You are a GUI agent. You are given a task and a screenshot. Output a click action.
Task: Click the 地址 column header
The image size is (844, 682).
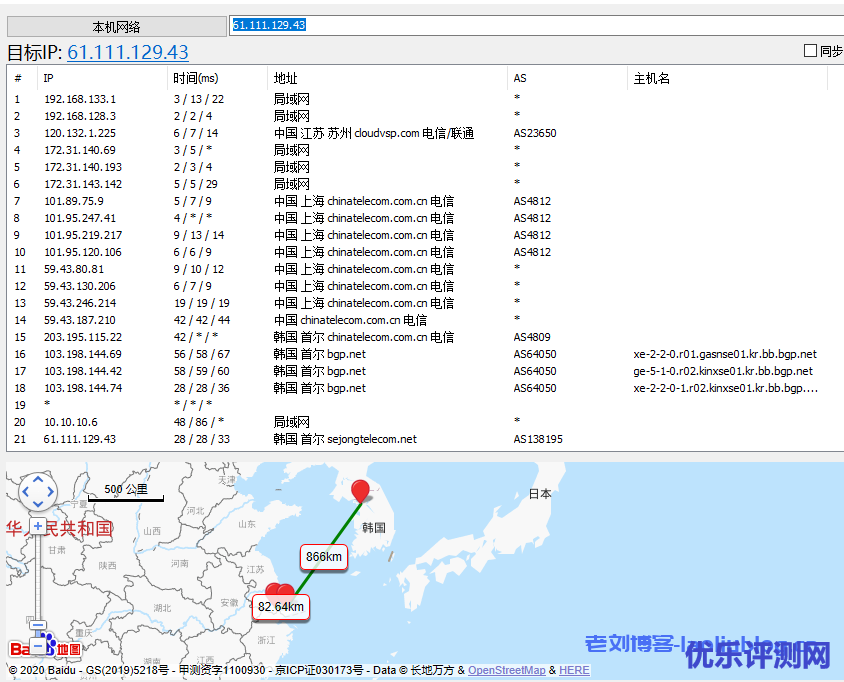(286, 78)
